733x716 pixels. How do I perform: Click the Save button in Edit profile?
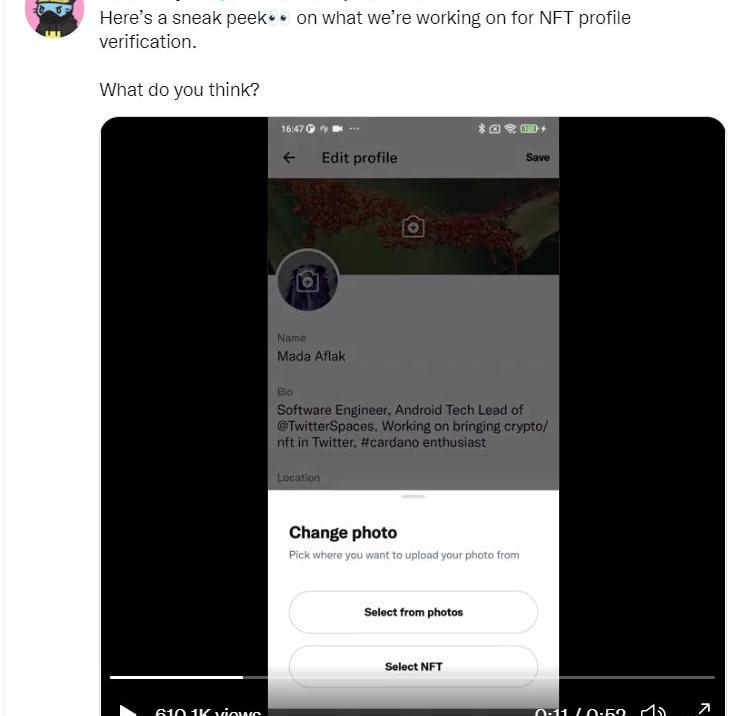(x=538, y=158)
